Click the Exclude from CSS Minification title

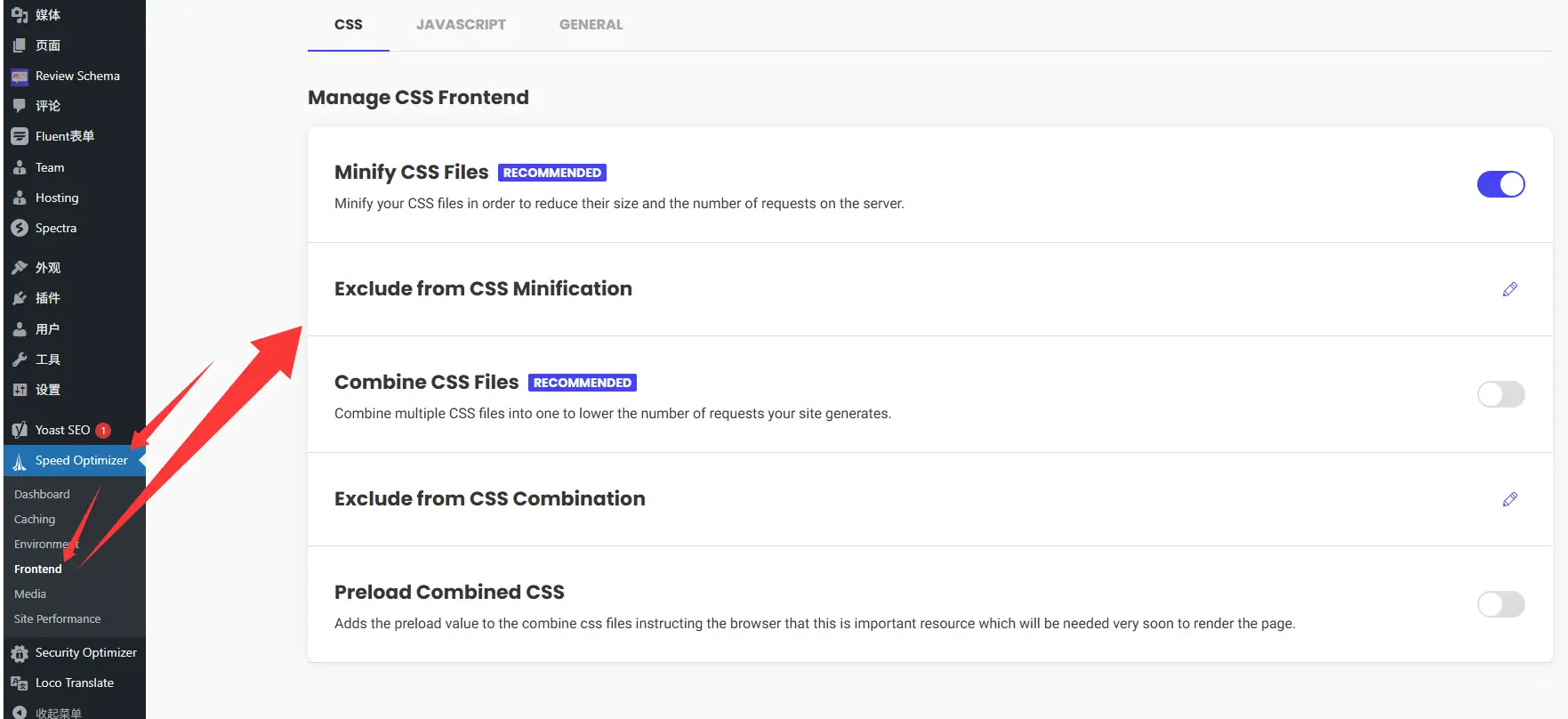(483, 288)
